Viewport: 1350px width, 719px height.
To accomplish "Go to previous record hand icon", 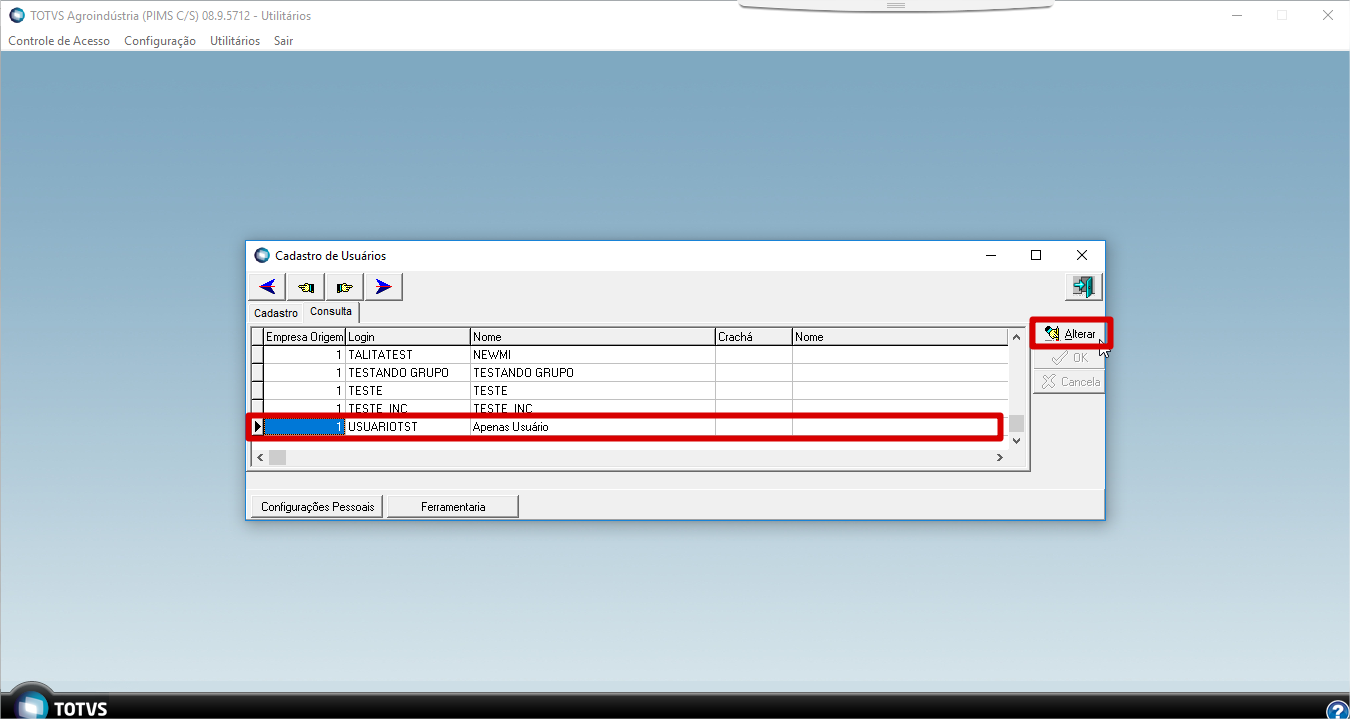I will pyautogui.click(x=306, y=287).
